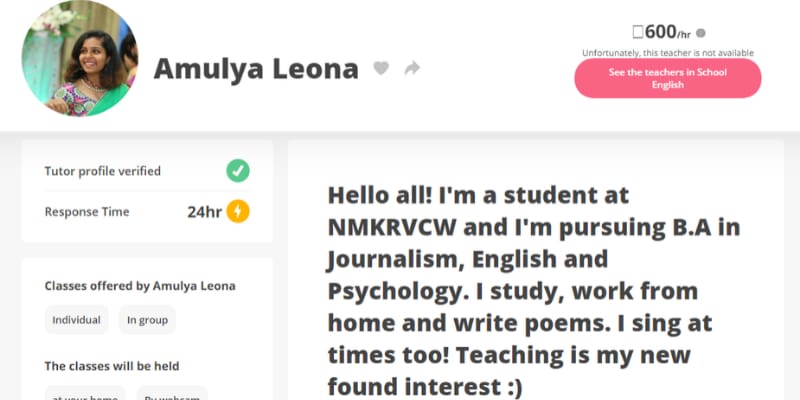Choose the at your home option
Screen dimensions: 800x400
click(x=85, y=394)
